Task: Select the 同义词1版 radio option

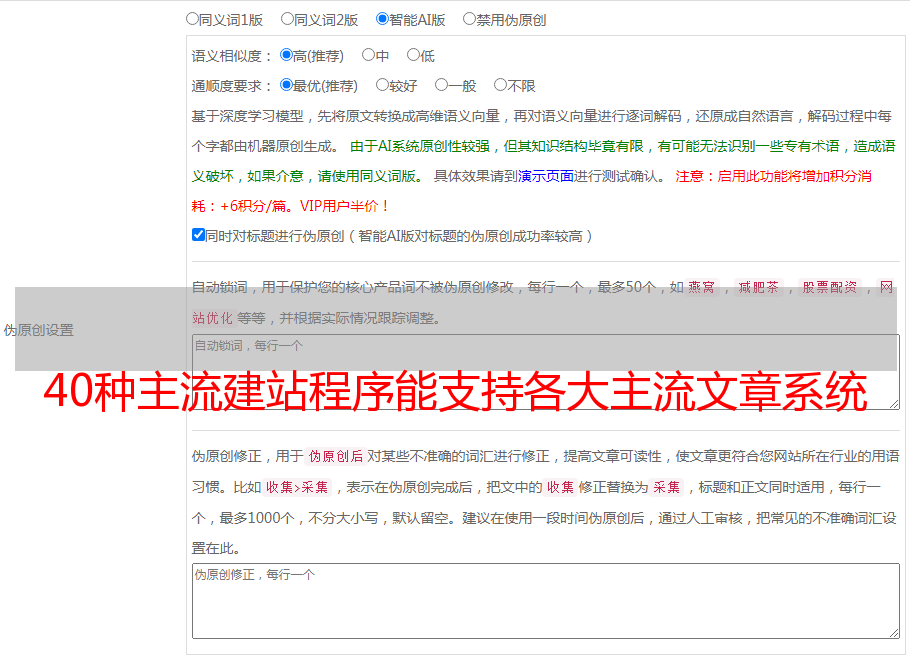Action: point(192,19)
